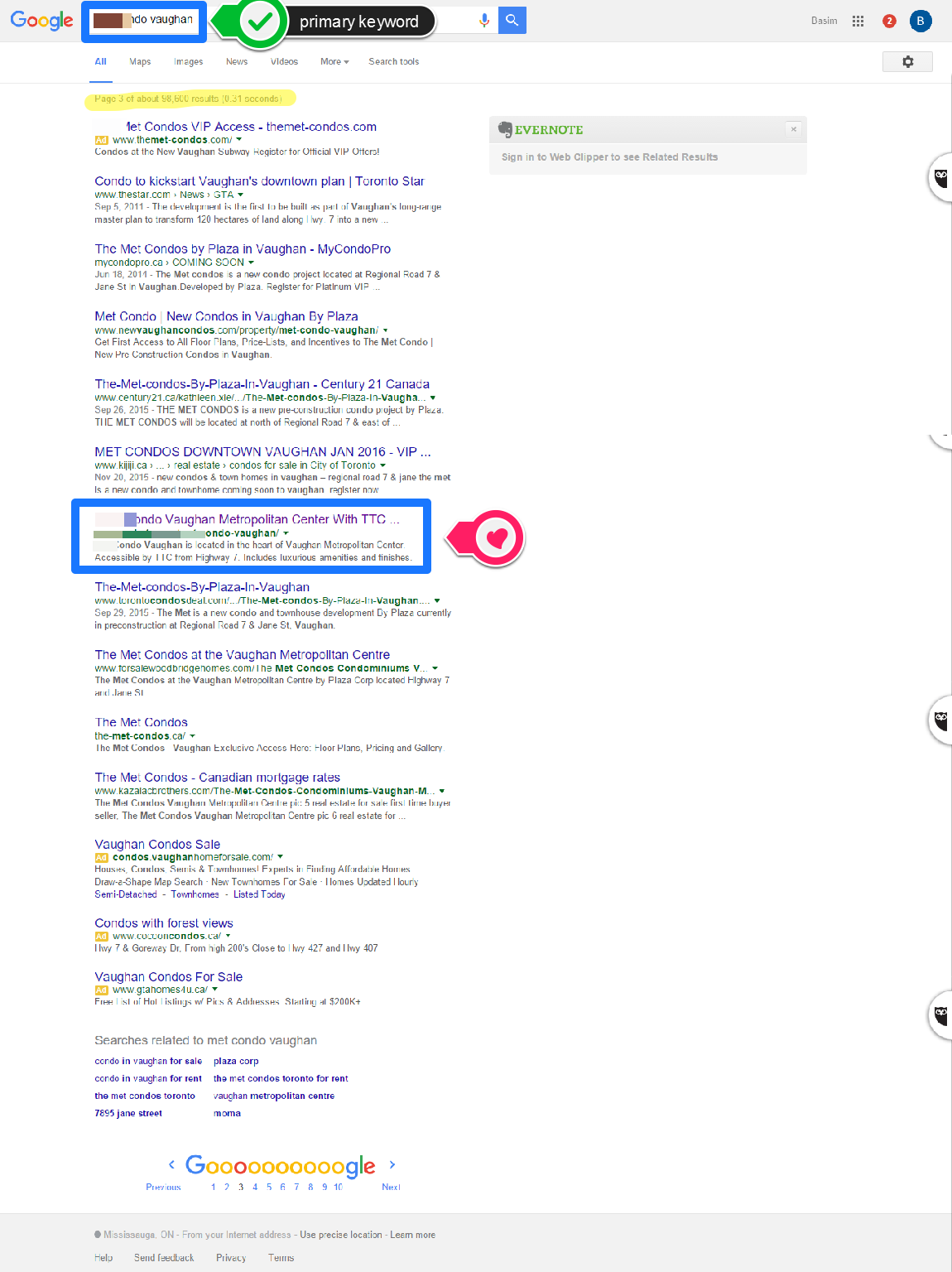Open dropdown arrow next to cocooncondos.ca ad

228,936
